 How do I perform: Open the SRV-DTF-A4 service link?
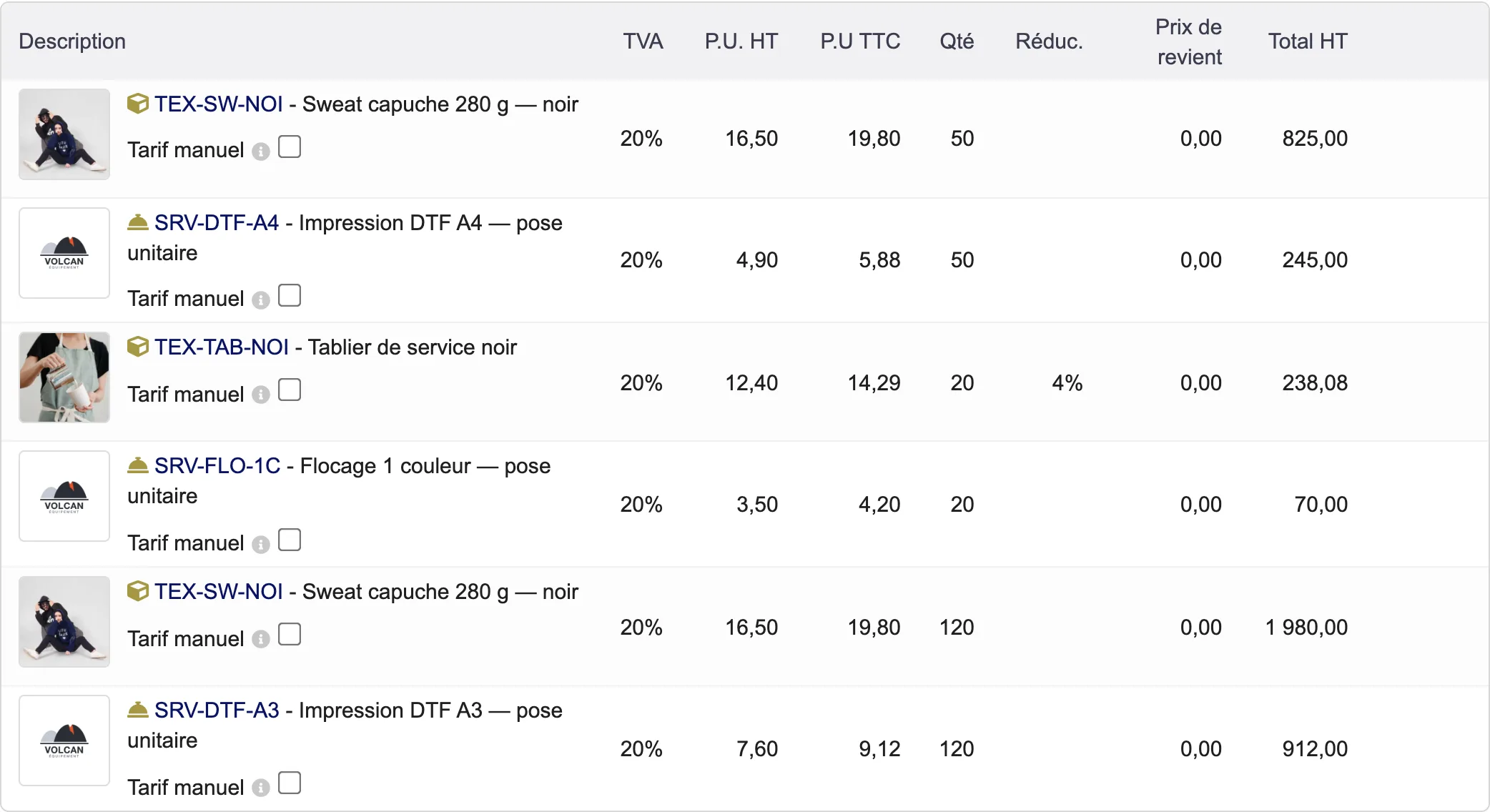tap(217, 223)
